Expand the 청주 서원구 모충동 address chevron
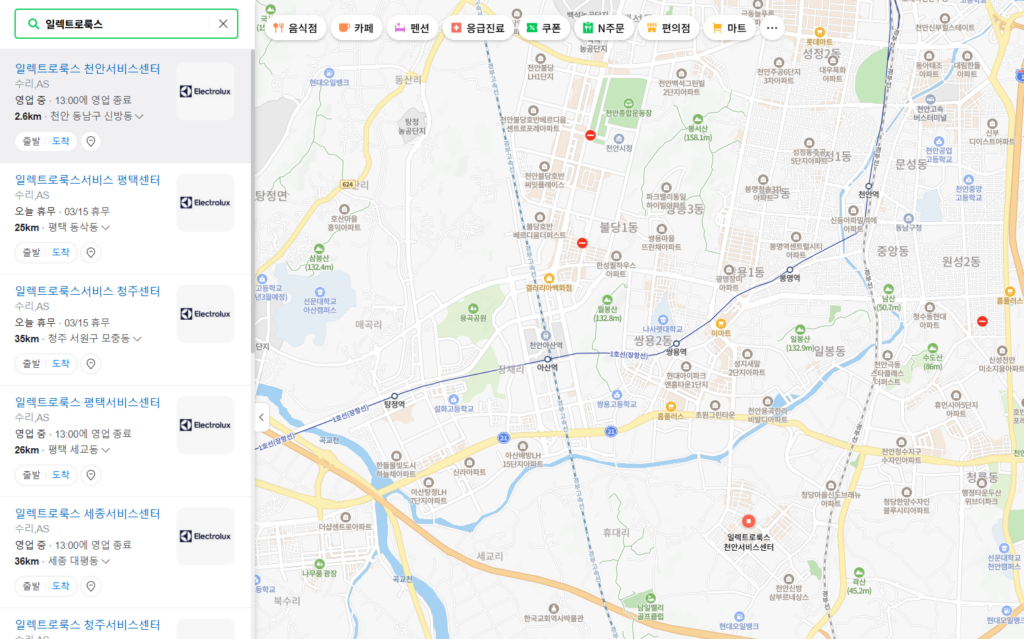Image resolution: width=1024 pixels, height=639 pixels. point(137,338)
